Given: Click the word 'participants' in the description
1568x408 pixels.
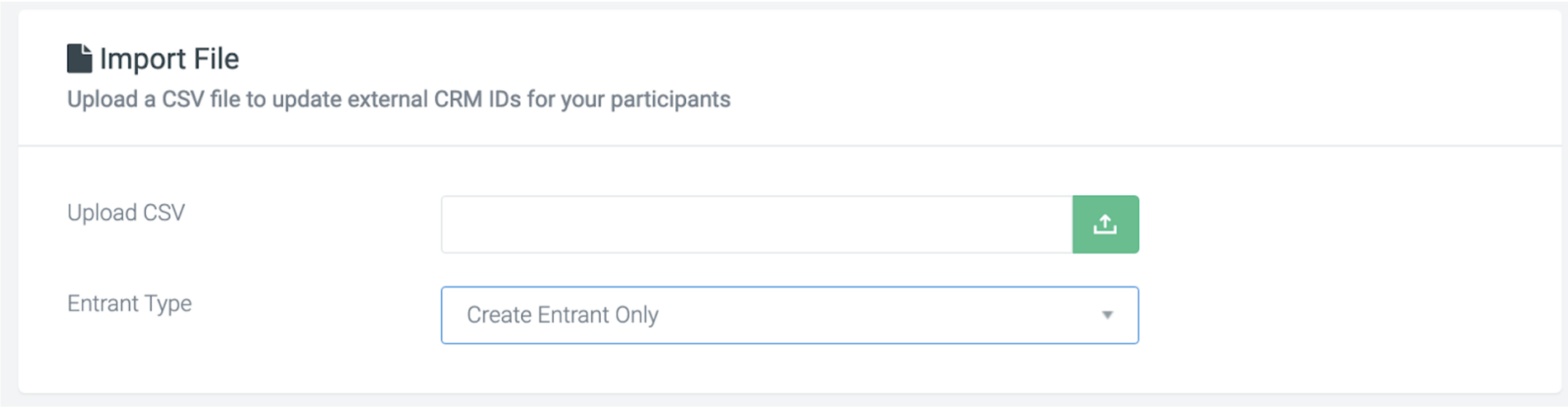Looking at the screenshot, I should 670,100.
